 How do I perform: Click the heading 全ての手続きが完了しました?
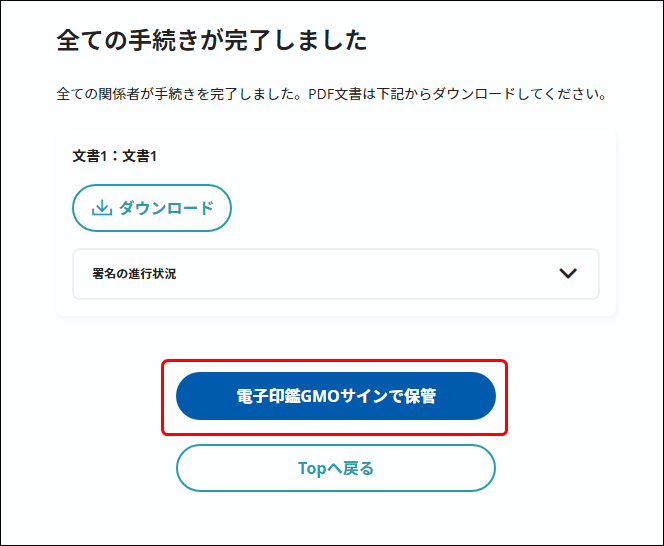pyautogui.click(x=212, y=40)
